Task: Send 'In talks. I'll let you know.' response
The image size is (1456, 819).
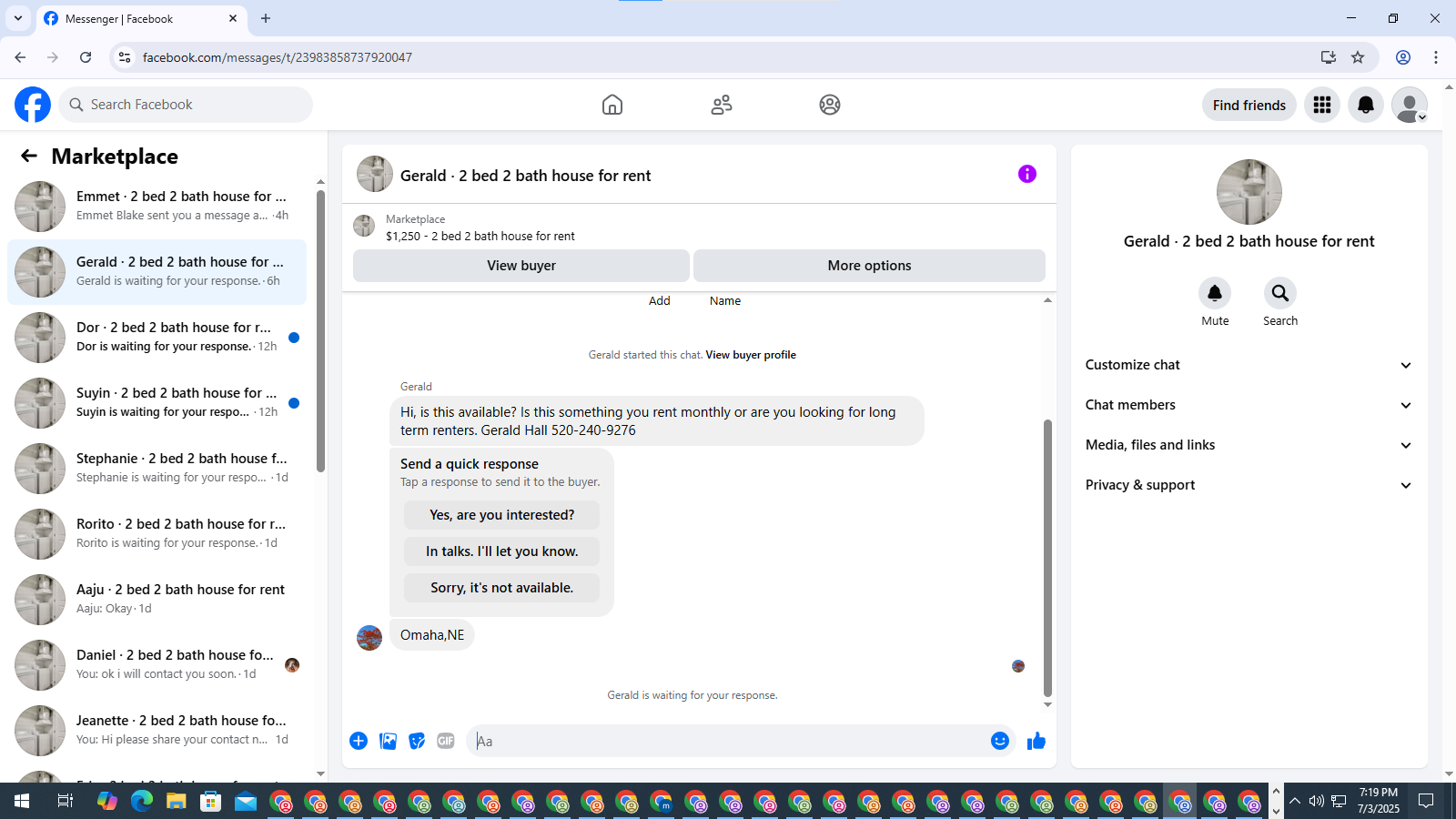Action: (x=502, y=551)
